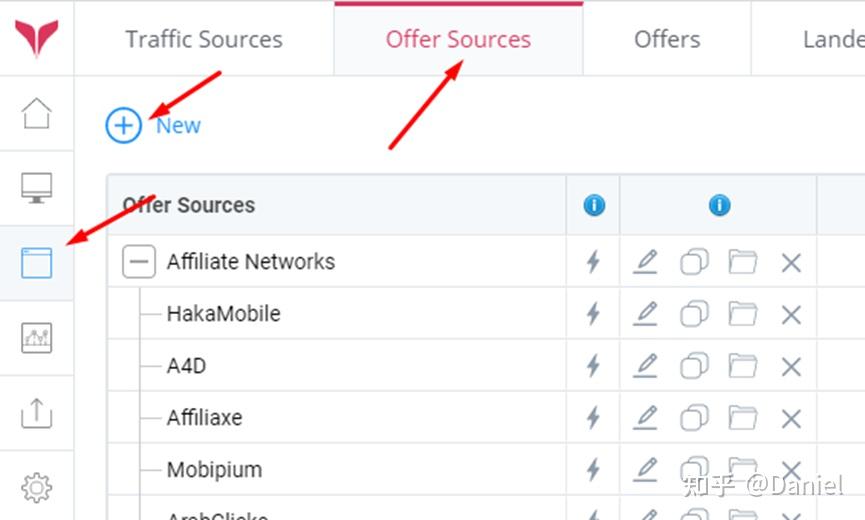The width and height of the screenshot is (865, 520).
Task: Click the lightning bolt for Mobipium
Action: (593, 470)
